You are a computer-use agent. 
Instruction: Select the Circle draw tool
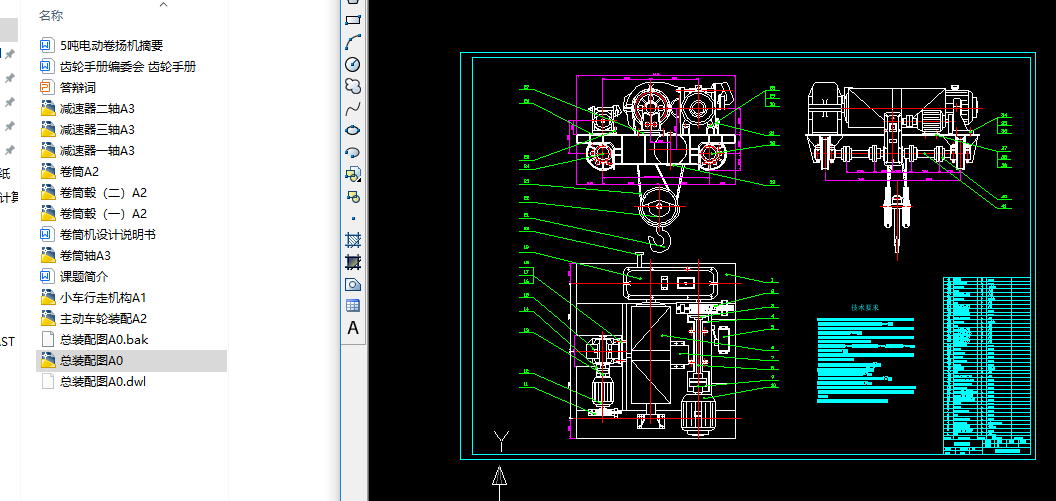point(353,65)
